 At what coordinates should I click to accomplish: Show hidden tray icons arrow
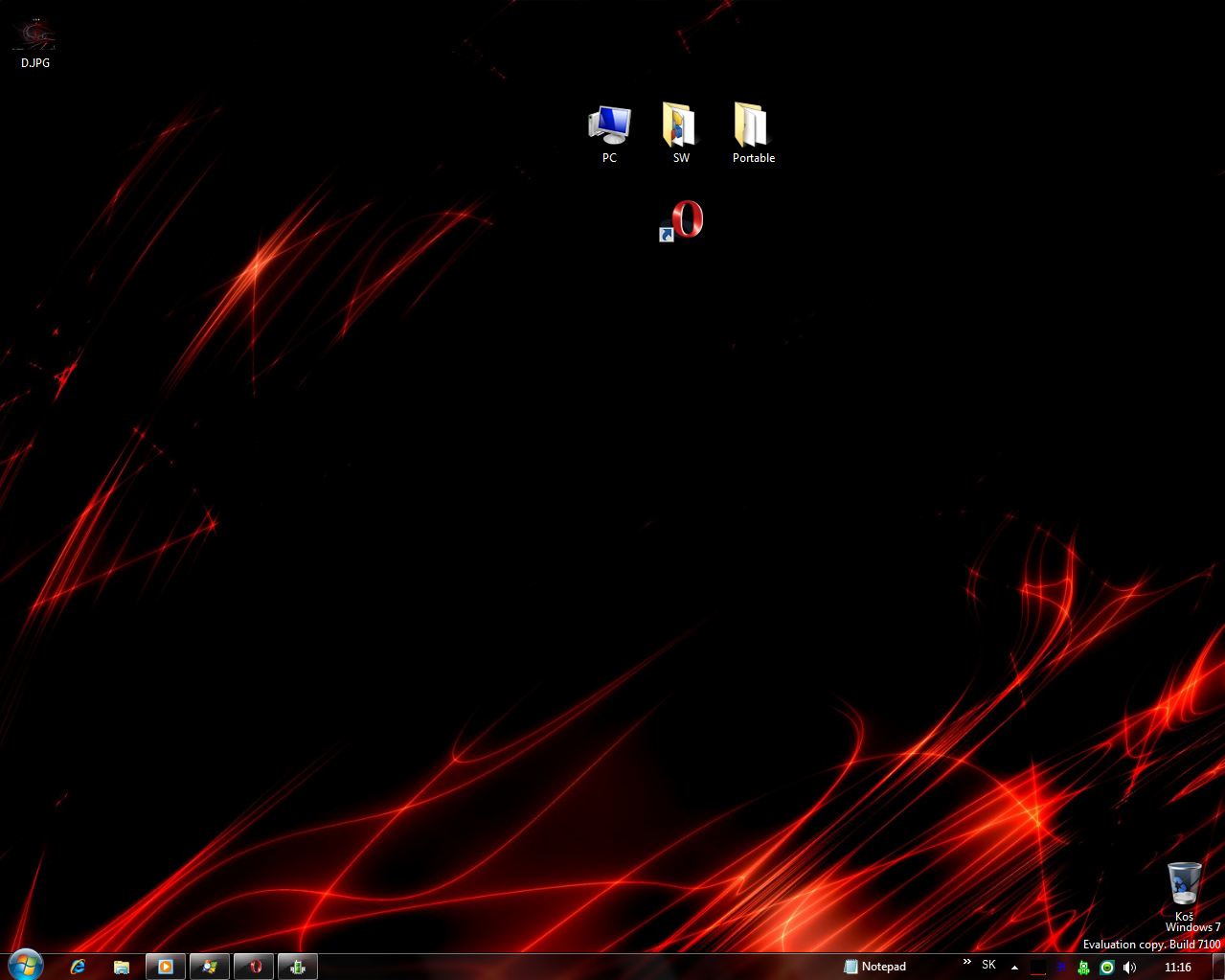[1014, 968]
